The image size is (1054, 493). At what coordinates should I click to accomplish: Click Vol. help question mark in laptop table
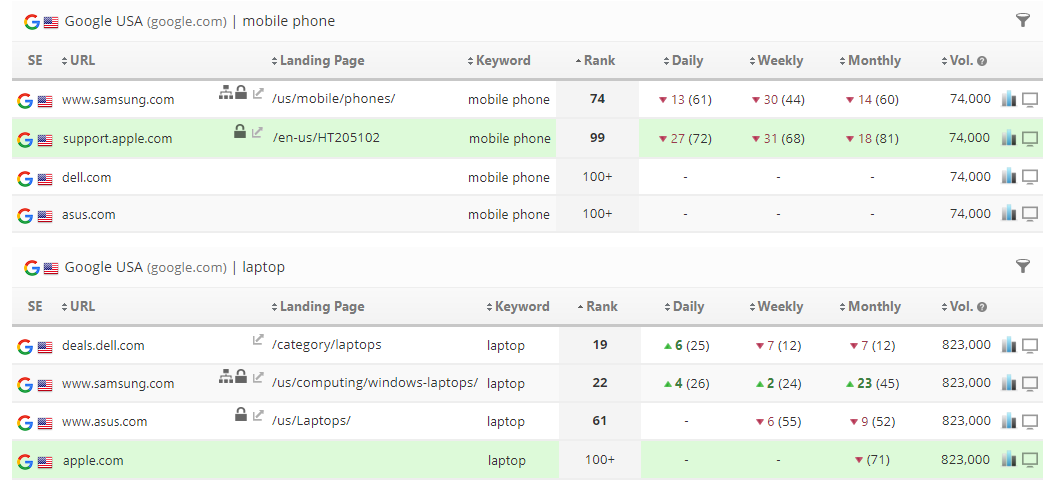tap(982, 307)
